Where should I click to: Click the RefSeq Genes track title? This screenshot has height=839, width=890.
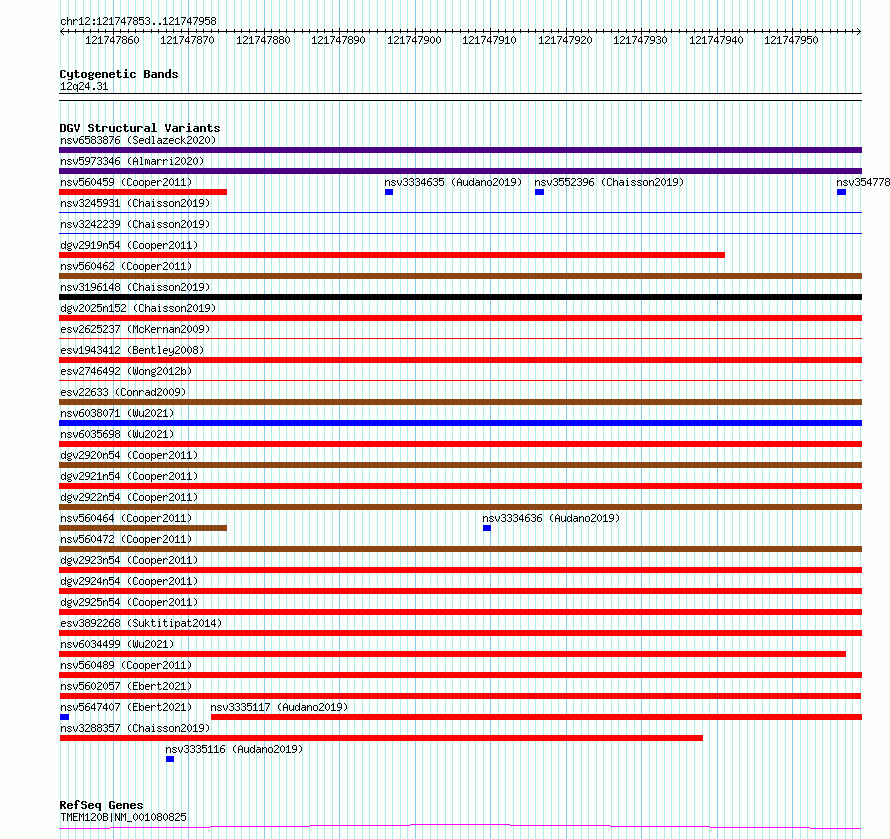tap(101, 805)
